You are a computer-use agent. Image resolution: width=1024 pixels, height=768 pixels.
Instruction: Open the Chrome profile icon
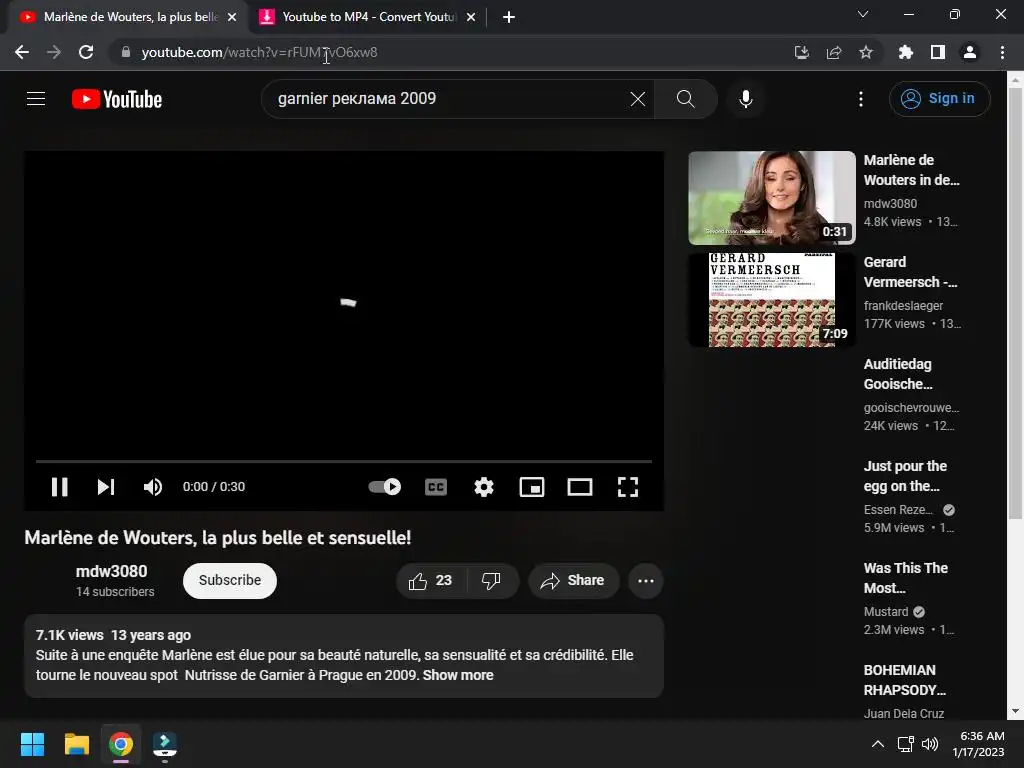pos(970,52)
